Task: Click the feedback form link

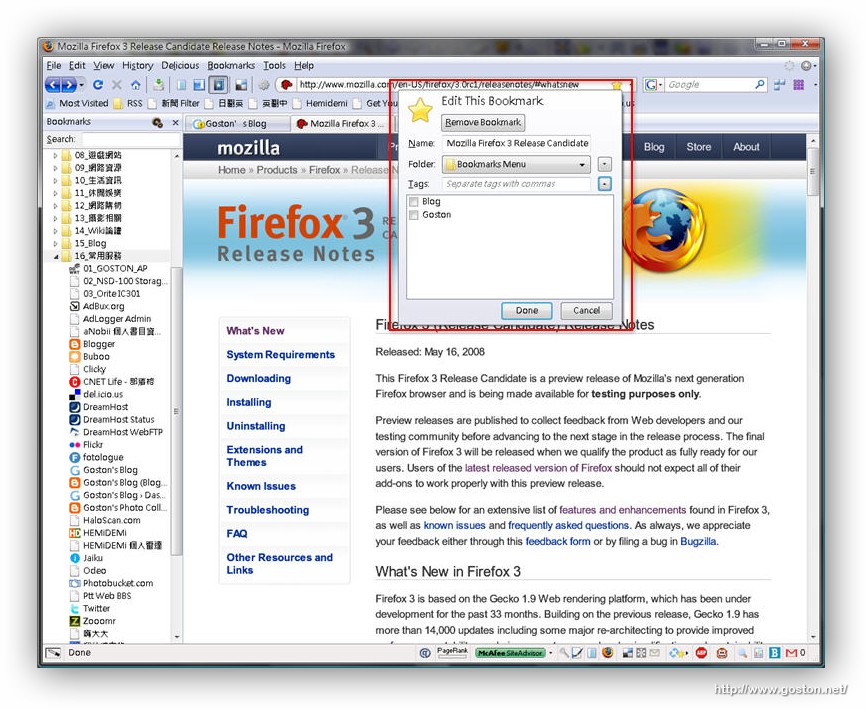Action: click(557, 541)
